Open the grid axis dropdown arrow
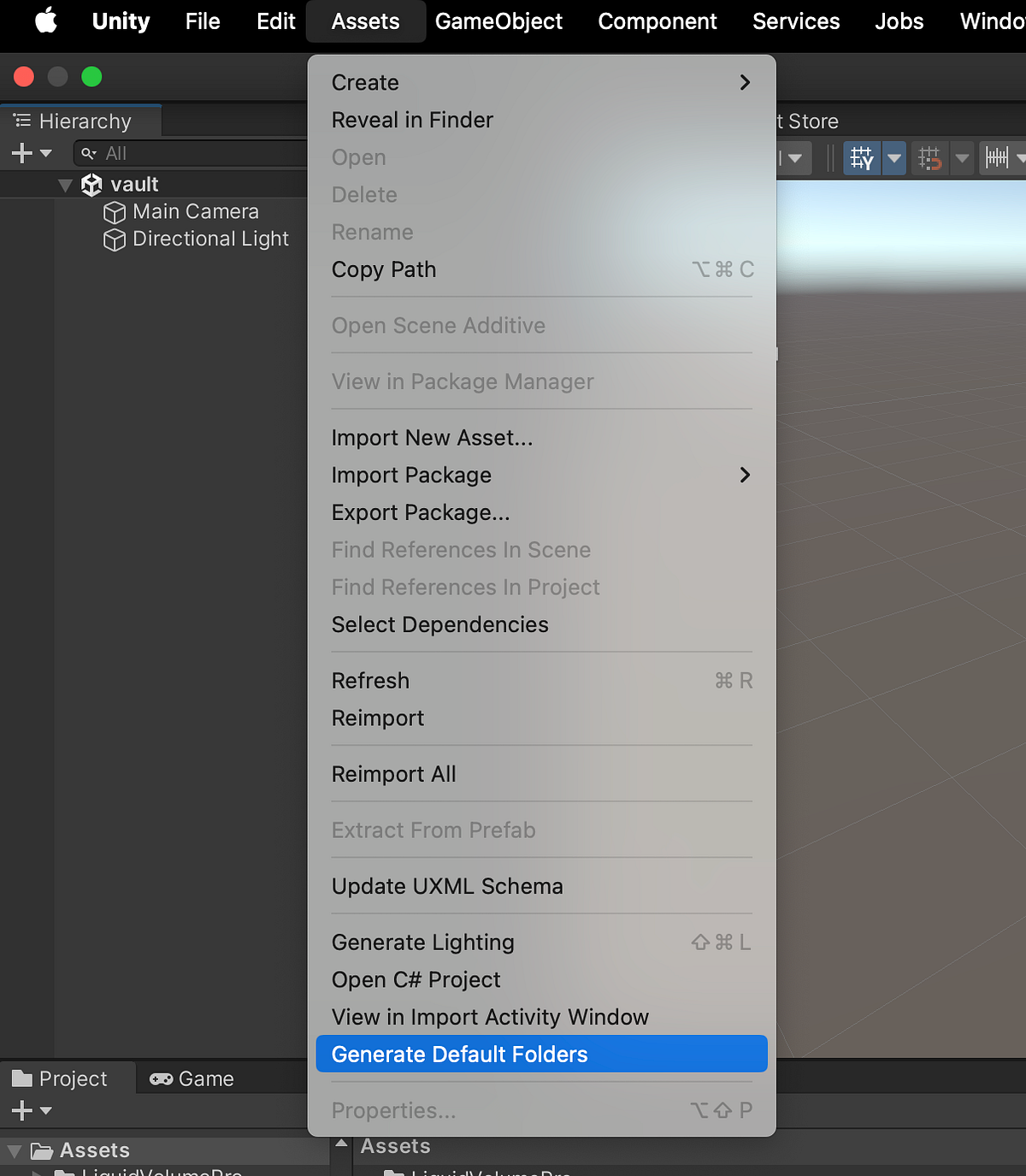Viewport: 1026px width, 1176px height. tap(893, 157)
